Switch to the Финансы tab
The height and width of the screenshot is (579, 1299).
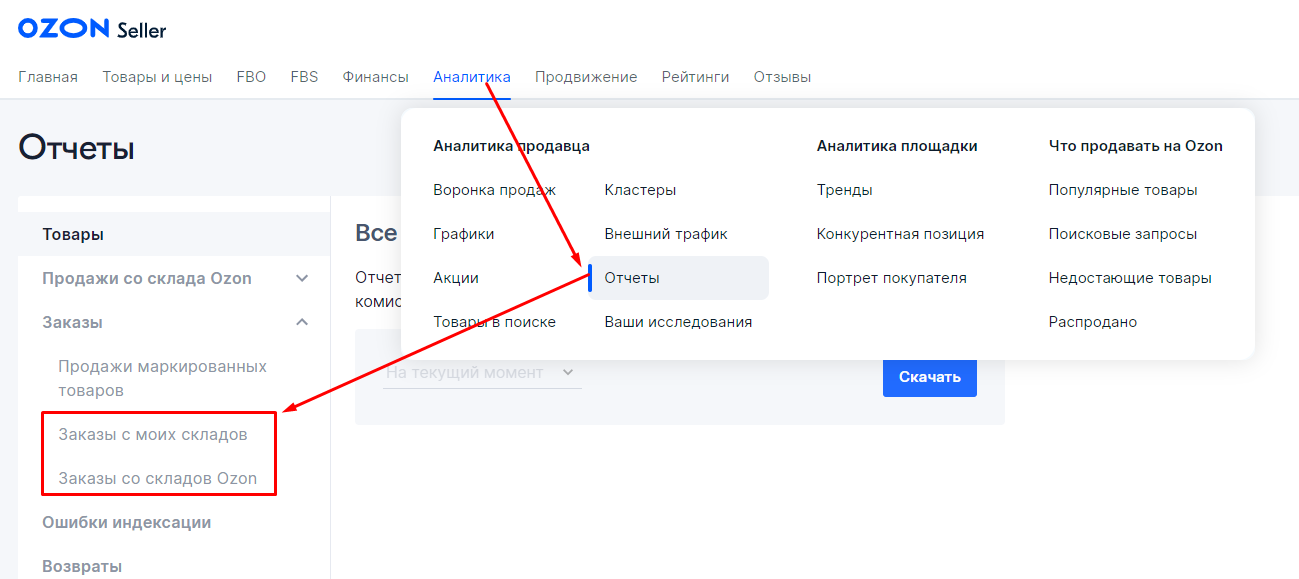click(x=375, y=77)
